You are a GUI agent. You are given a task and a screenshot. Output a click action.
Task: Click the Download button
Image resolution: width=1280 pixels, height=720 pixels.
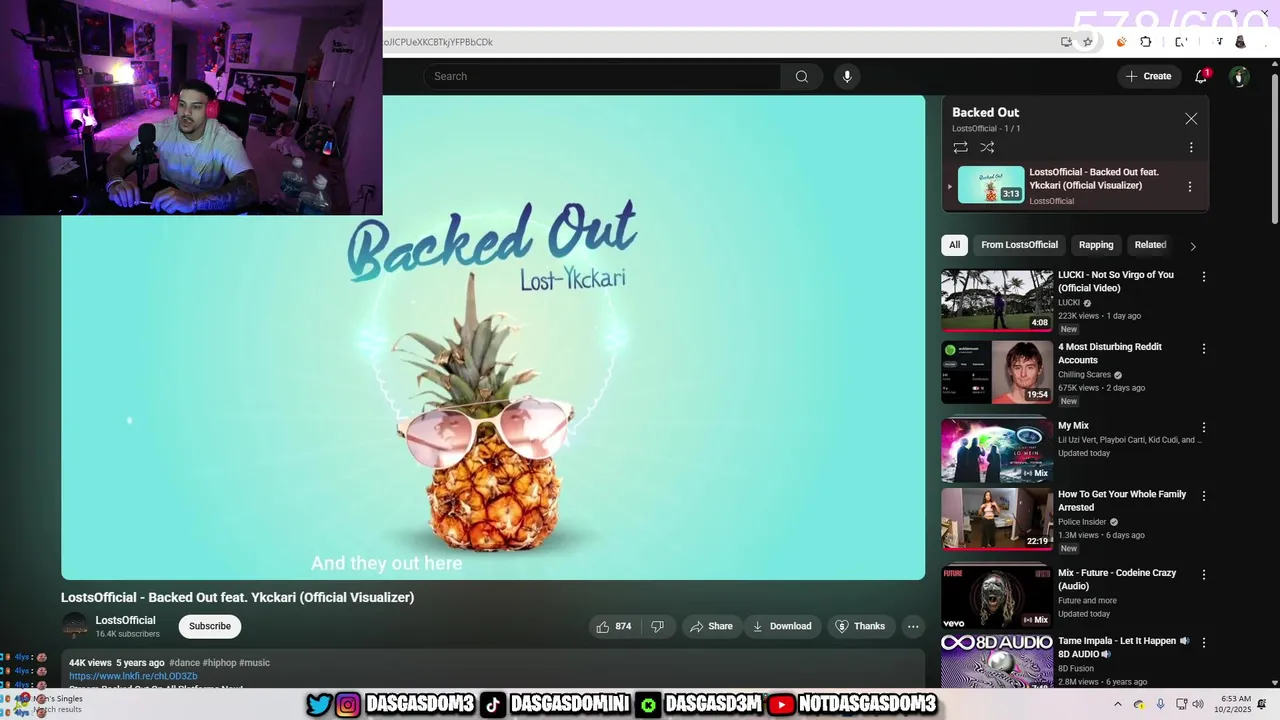click(x=782, y=626)
